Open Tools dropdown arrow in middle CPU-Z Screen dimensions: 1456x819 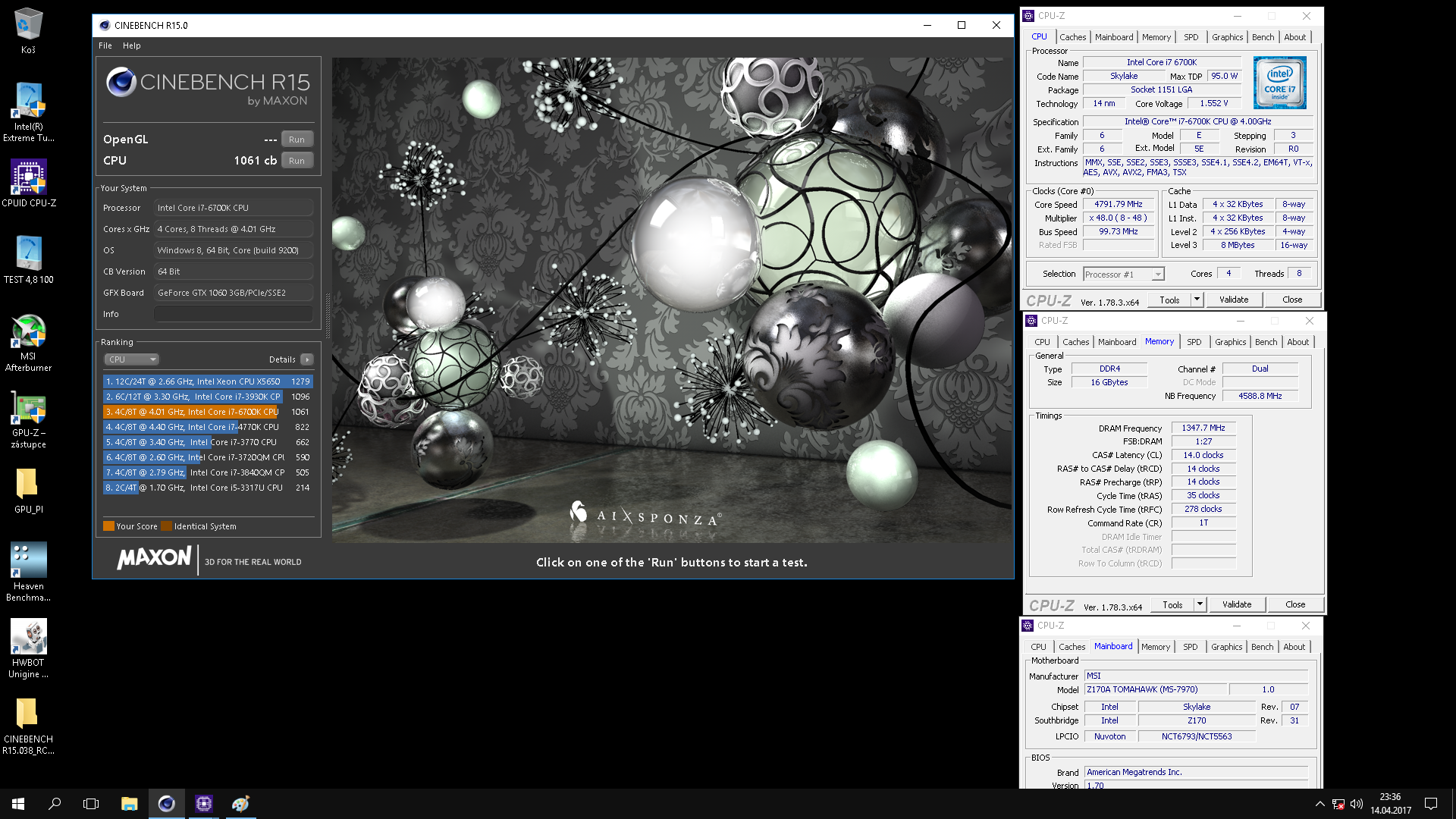tap(1200, 604)
